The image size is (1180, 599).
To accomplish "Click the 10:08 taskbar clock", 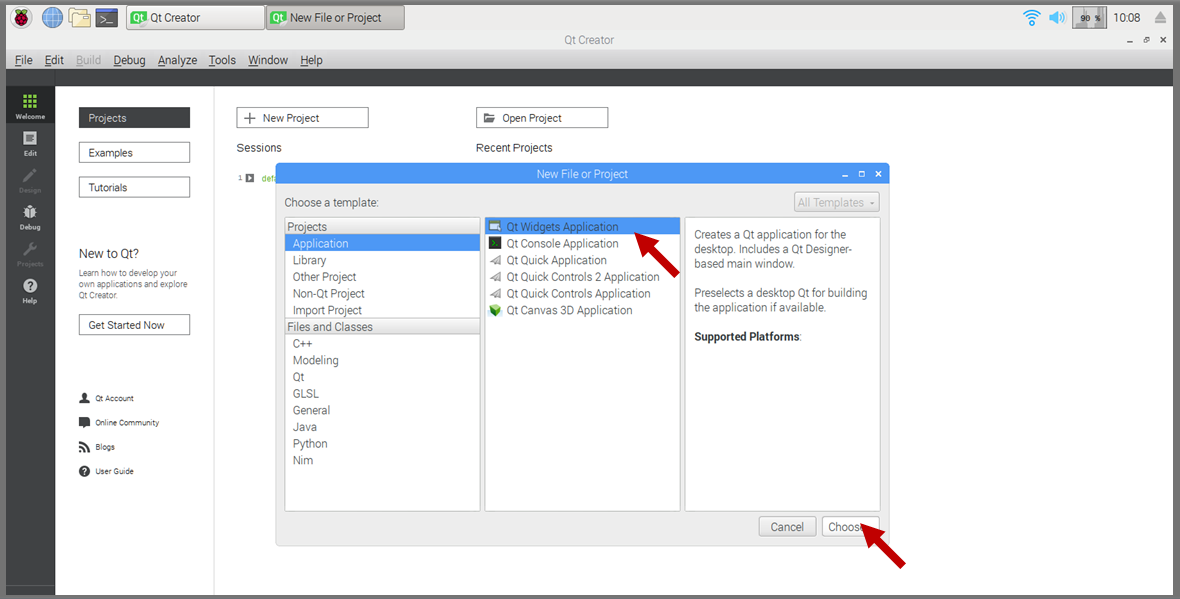I will click(x=1127, y=17).
